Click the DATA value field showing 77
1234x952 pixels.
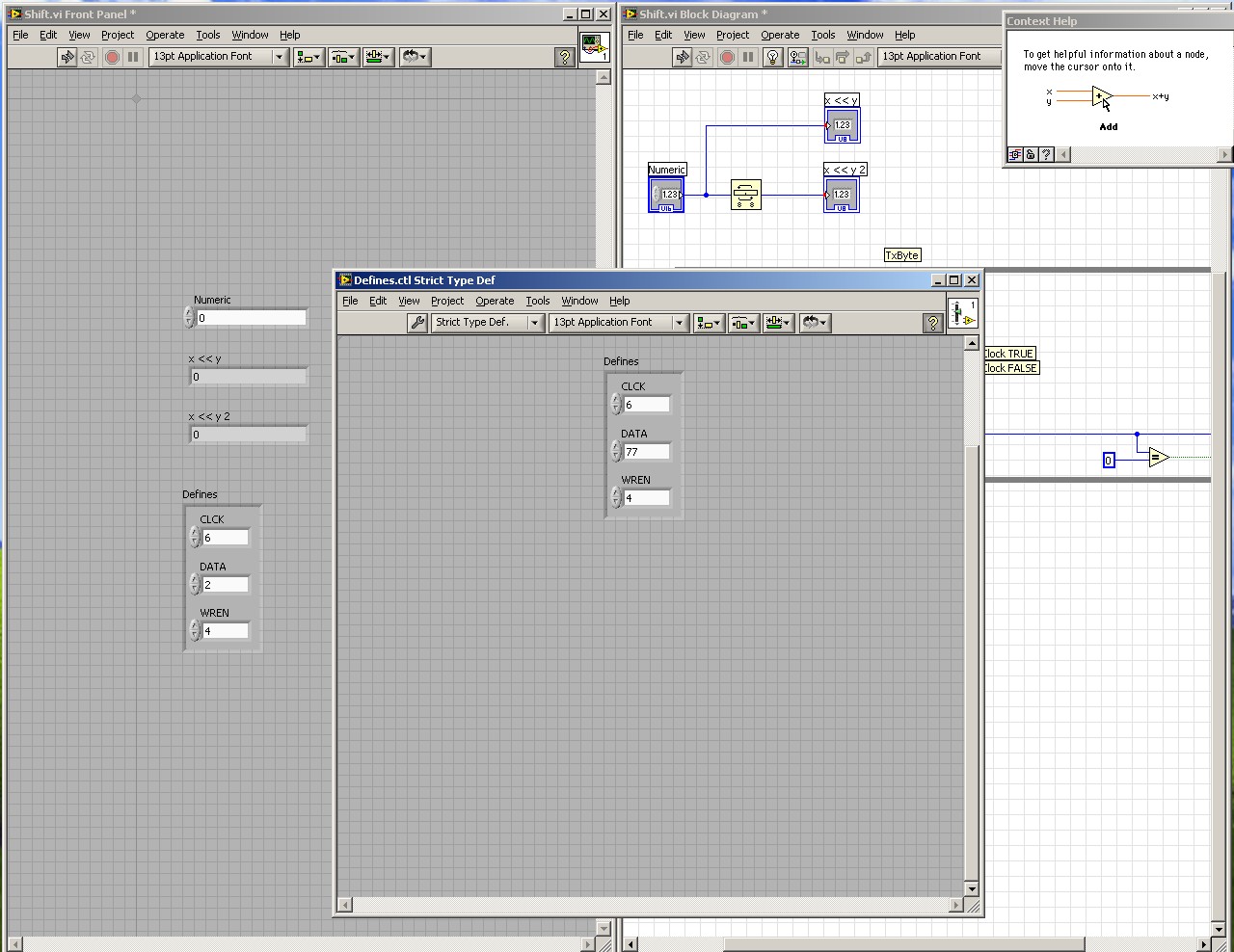click(x=646, y=452)
